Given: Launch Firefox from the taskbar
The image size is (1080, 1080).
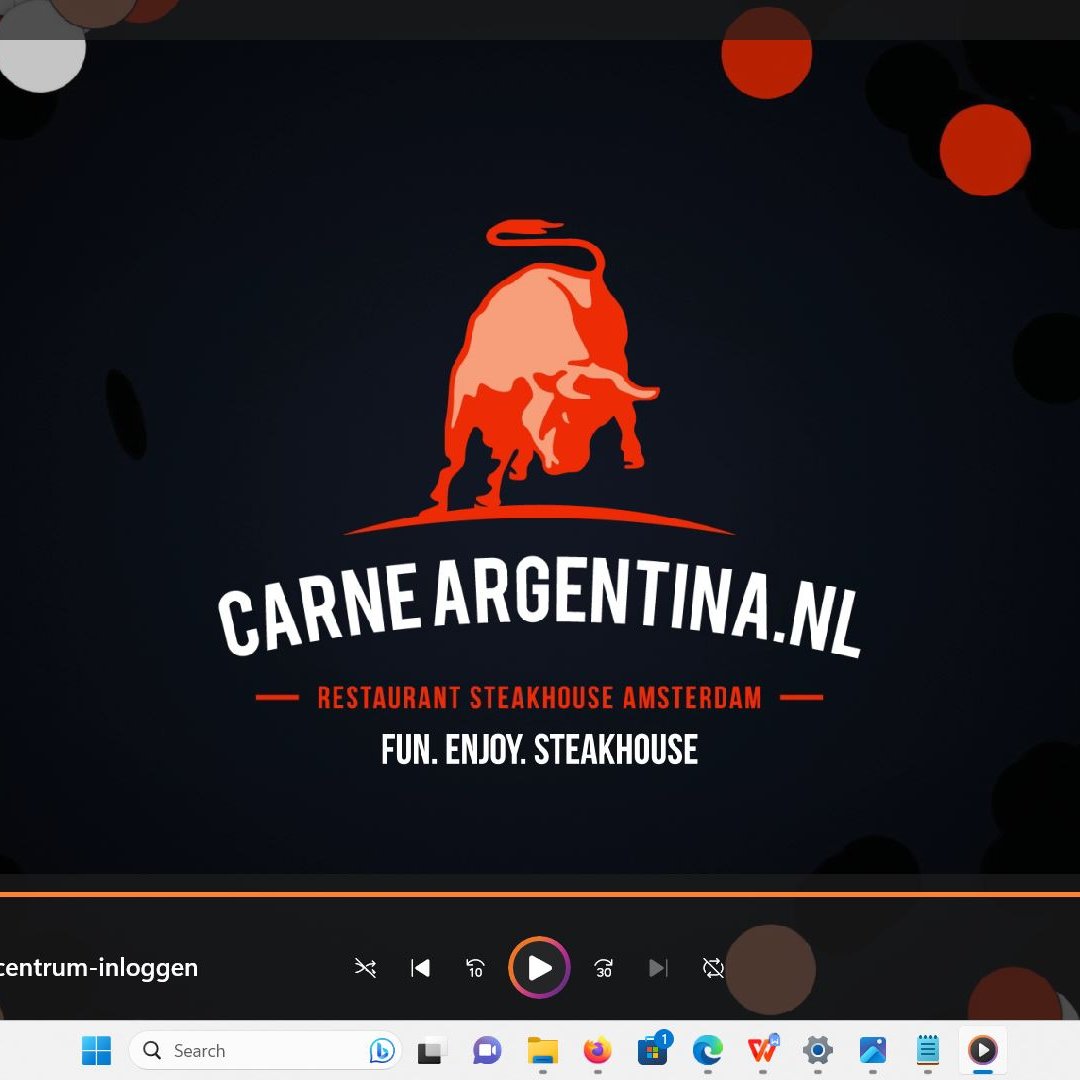Looking at the screenshot, I should [597, 1050].
